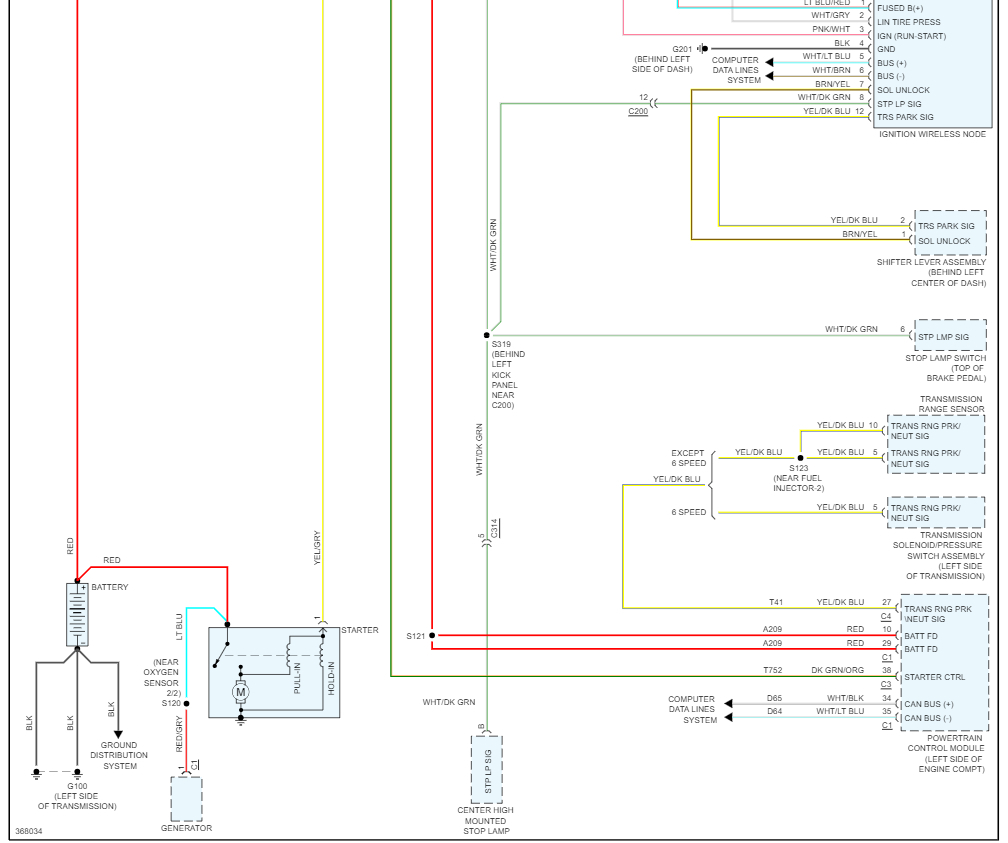Click the STARTER component label

(x=360, y=630)
